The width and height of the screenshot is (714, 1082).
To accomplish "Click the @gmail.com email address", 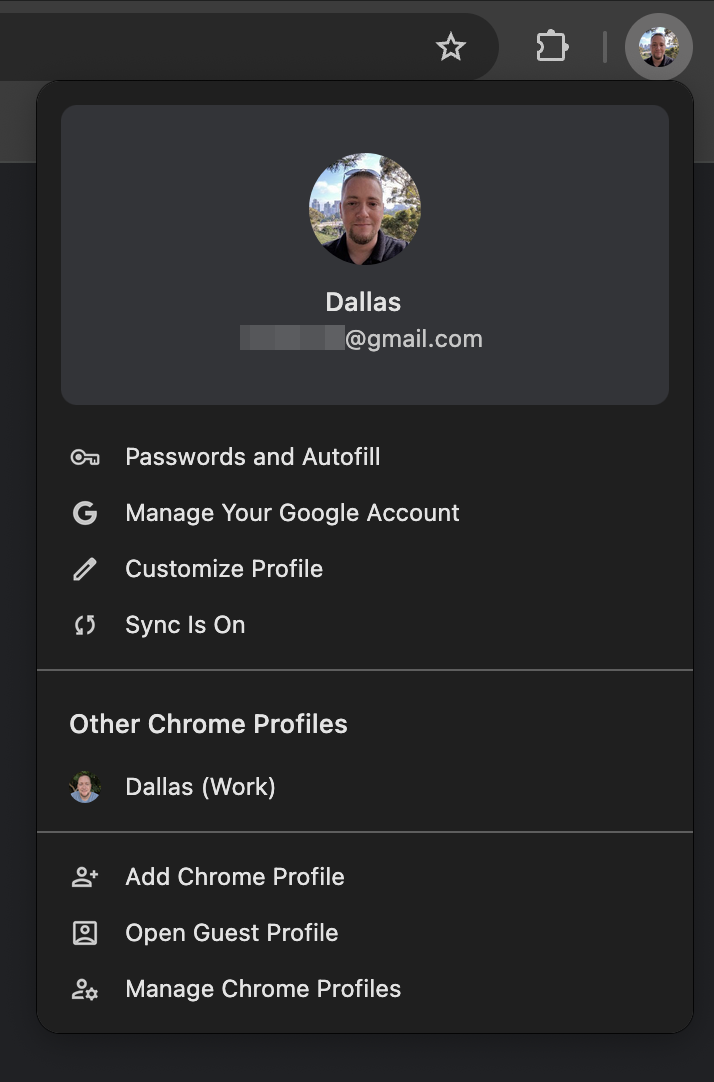I will (x=361, y=339).
